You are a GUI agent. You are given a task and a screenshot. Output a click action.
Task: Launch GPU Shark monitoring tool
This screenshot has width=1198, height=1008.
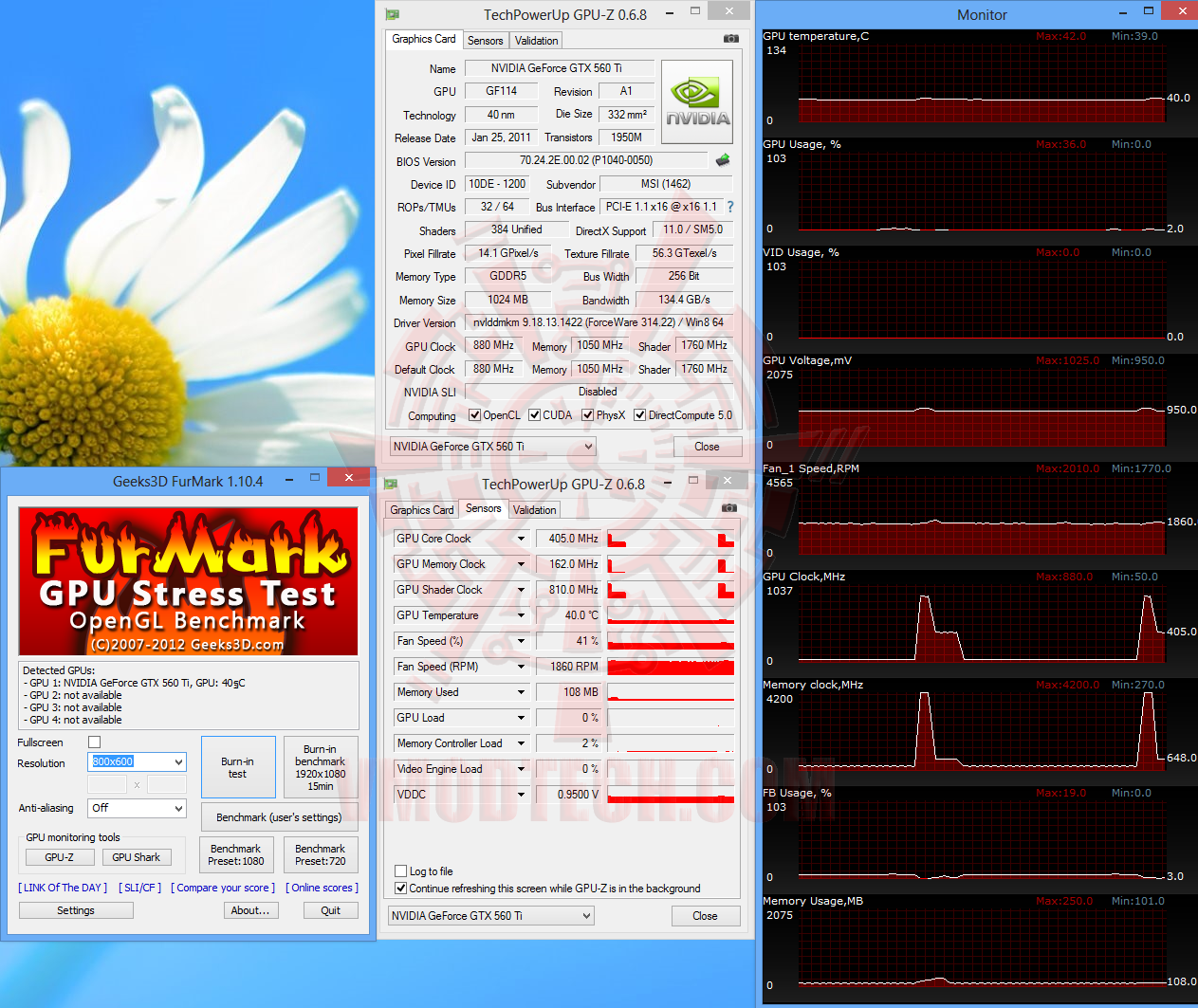click(x=136, y=857)
